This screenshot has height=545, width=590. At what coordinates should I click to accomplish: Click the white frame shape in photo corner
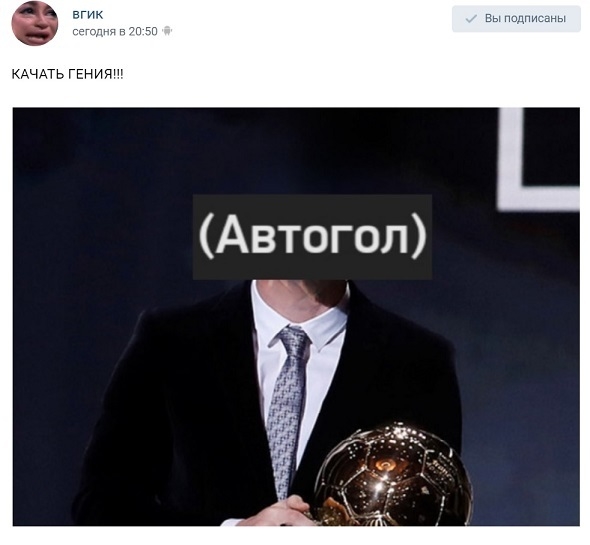pyautogui.click(x=539, y=159)
